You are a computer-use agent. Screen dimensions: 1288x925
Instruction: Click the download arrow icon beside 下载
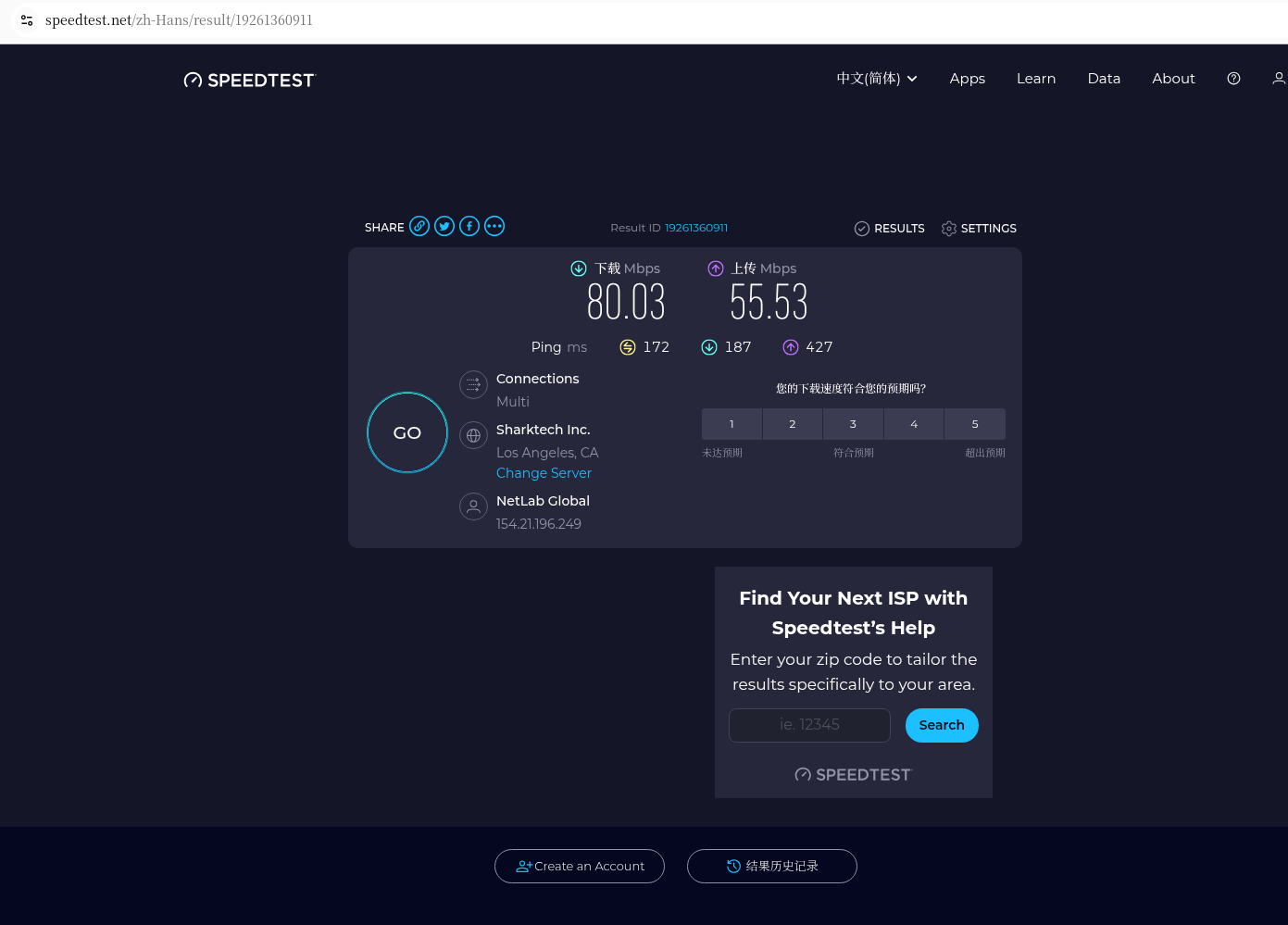point(579,269)
